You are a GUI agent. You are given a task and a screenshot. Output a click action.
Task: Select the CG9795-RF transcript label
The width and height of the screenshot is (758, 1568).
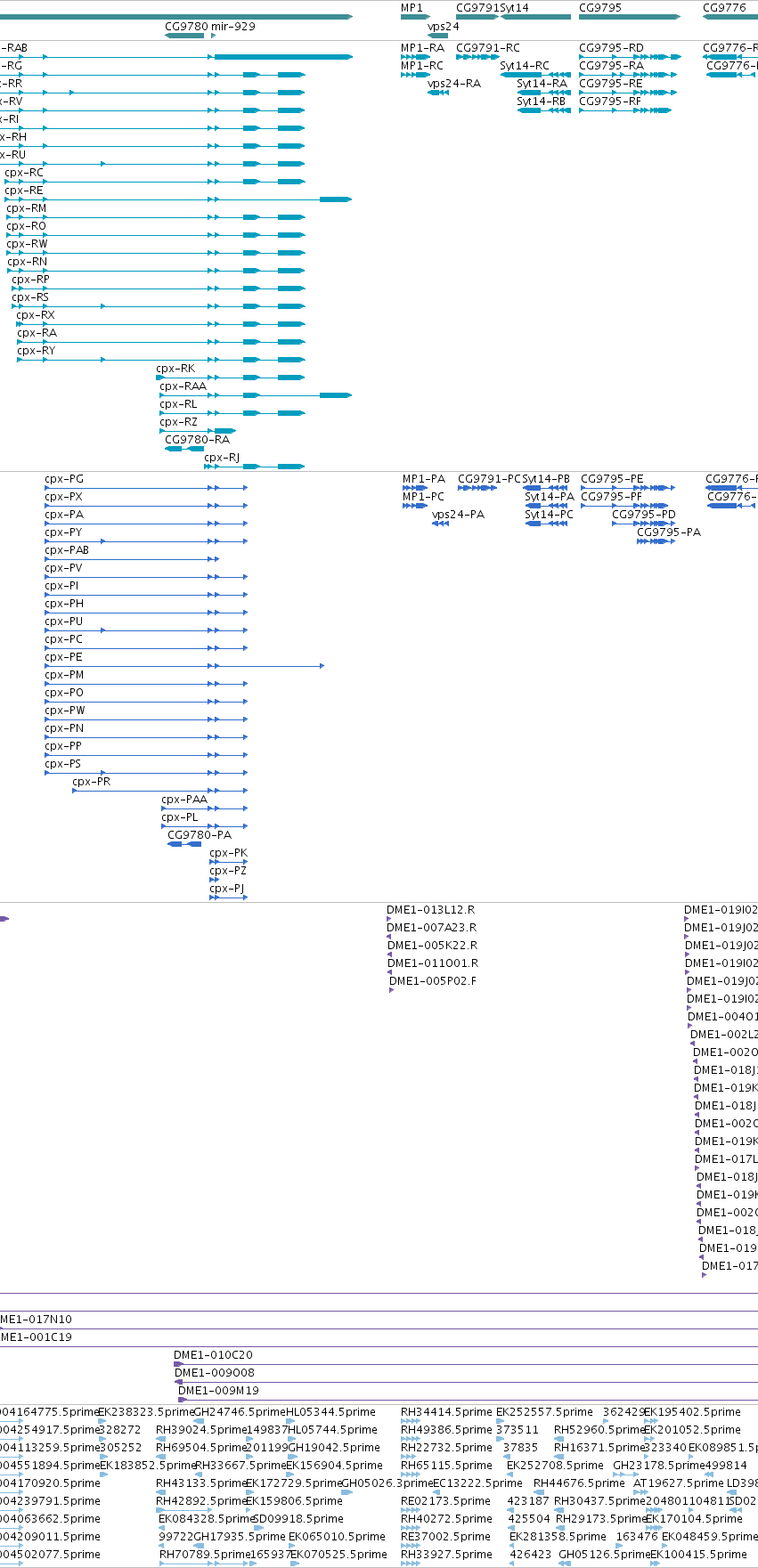610,102
